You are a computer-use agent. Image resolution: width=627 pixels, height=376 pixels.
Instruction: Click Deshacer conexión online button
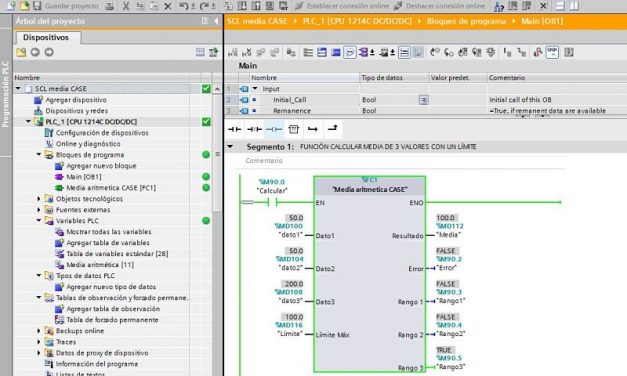439,6
